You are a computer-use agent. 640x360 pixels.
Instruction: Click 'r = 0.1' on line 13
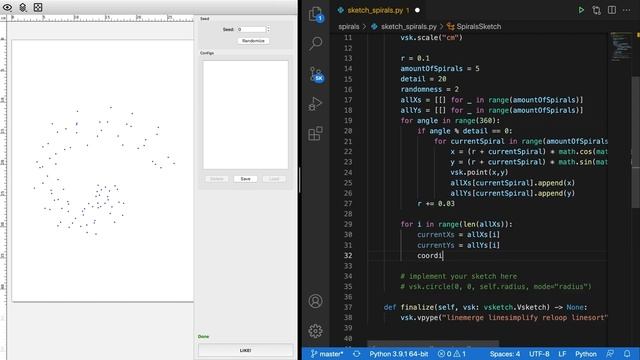click(415, 58)
